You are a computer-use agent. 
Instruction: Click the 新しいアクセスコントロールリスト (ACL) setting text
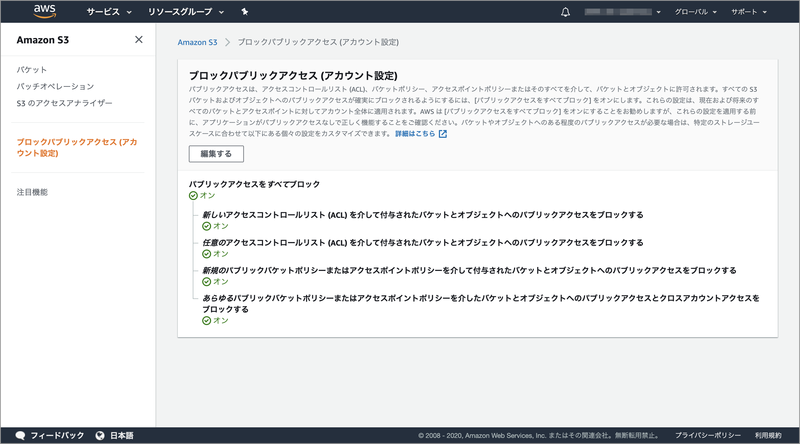[x=422, y=215]
